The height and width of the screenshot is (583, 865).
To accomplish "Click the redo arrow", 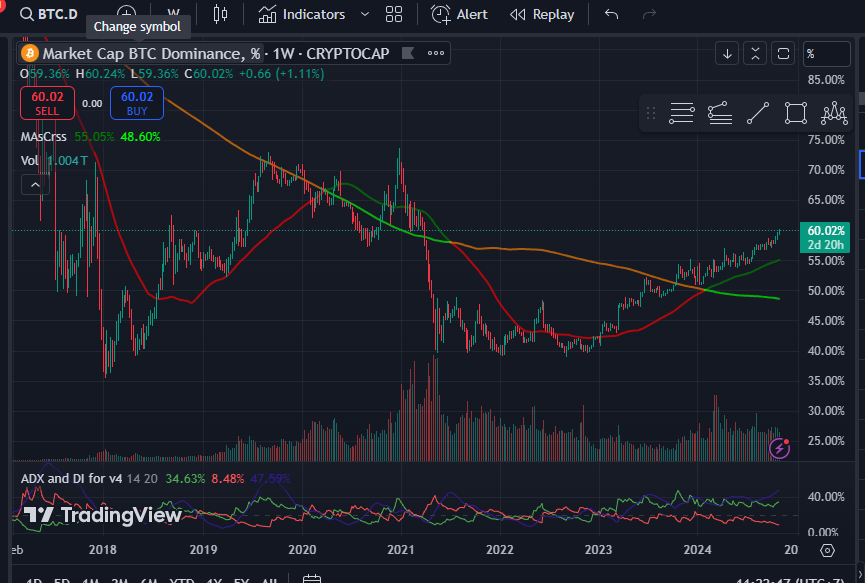I will 649,14.
